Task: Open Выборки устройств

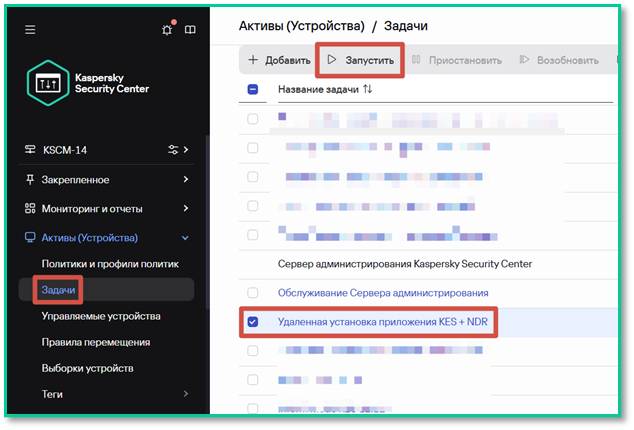Action: click(87, 368)
